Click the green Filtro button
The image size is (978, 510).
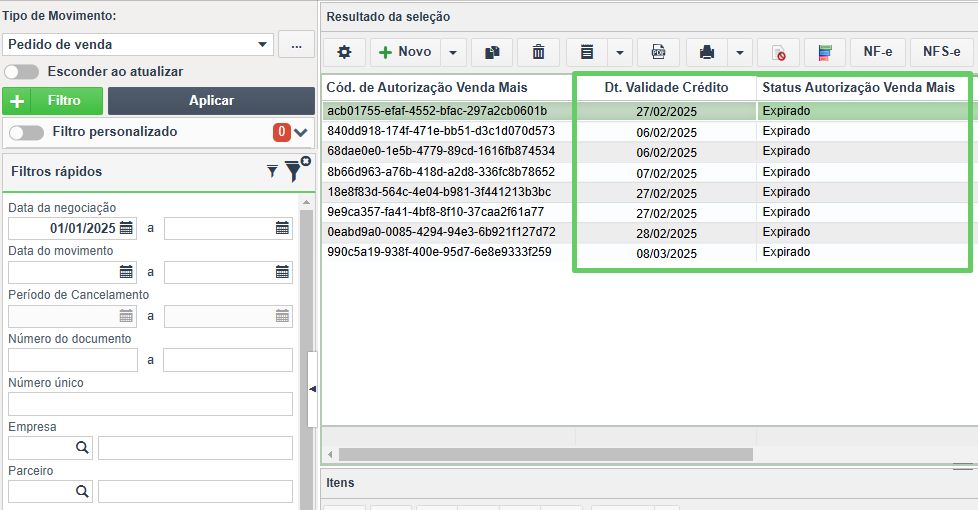52,101
